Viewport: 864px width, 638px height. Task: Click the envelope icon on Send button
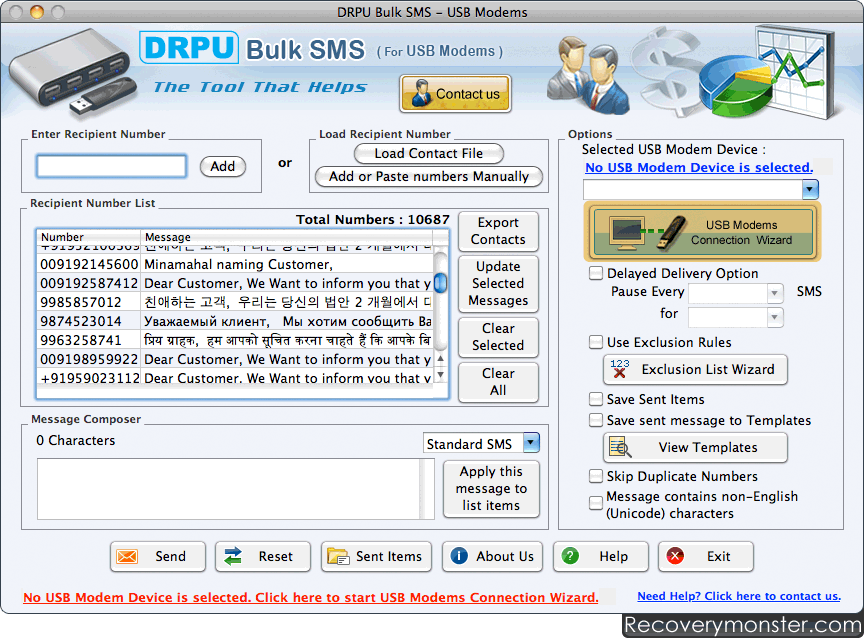pos(127,556)
